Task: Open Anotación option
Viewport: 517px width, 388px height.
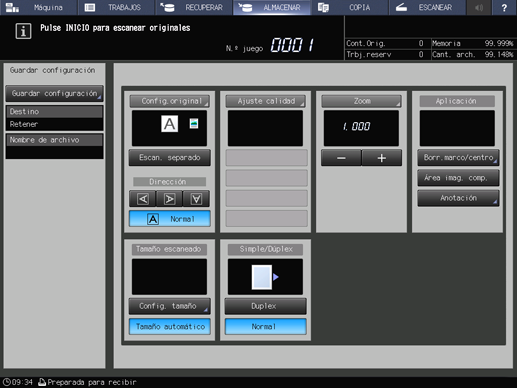Action: (458, 198)
